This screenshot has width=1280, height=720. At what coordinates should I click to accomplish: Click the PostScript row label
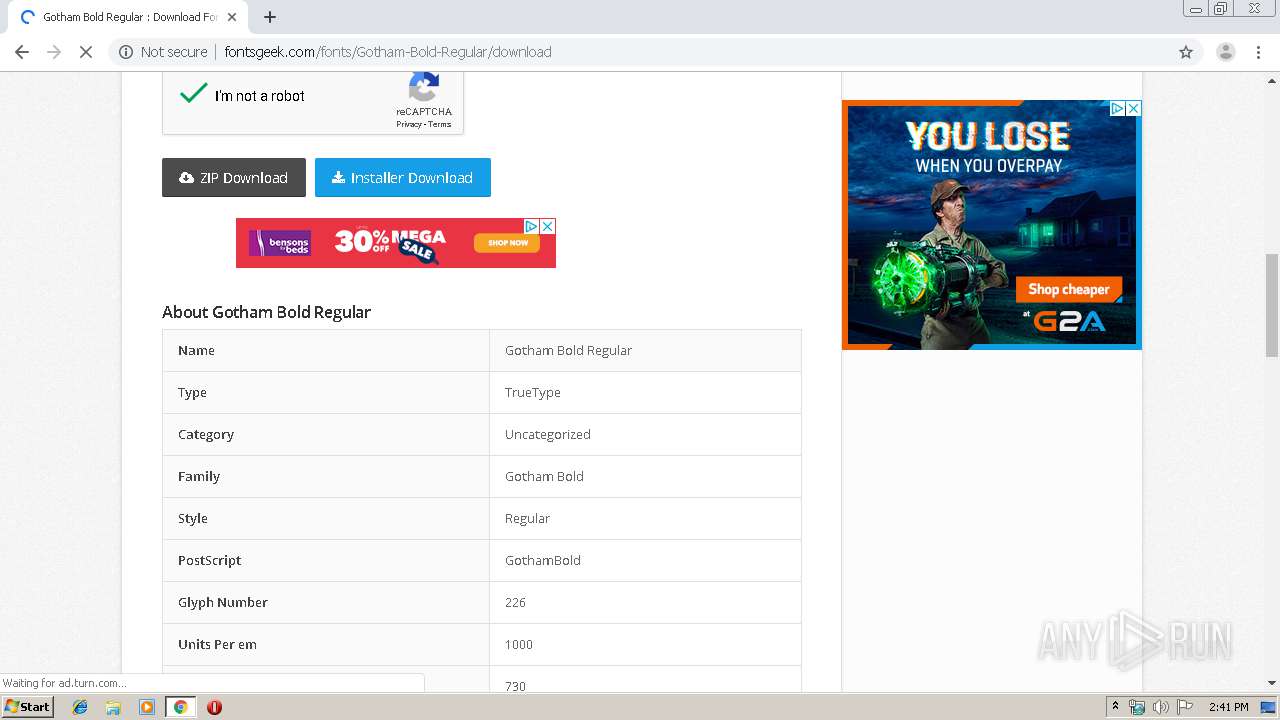[x=209, y=560]
